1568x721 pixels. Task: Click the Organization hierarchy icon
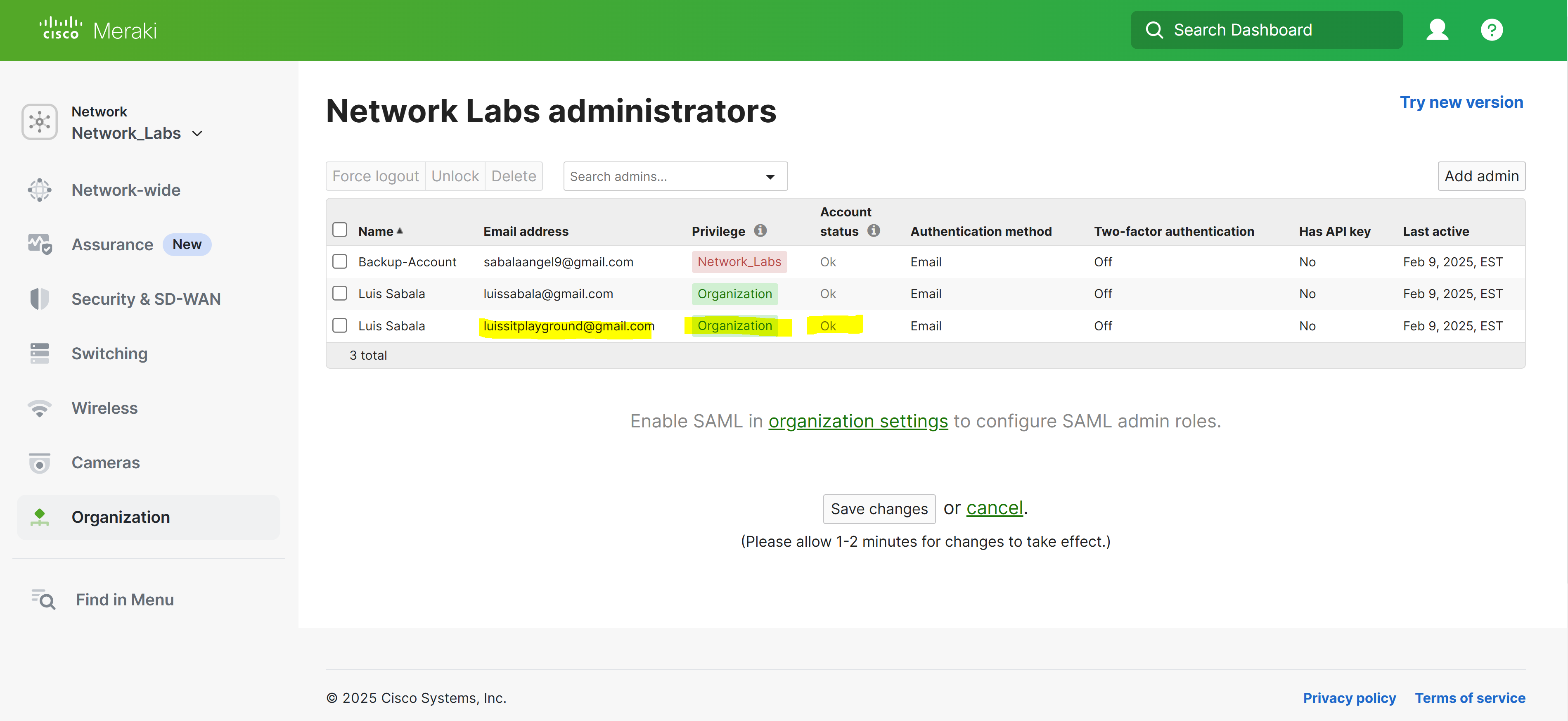pyautogui.click(x=40, y=517)
